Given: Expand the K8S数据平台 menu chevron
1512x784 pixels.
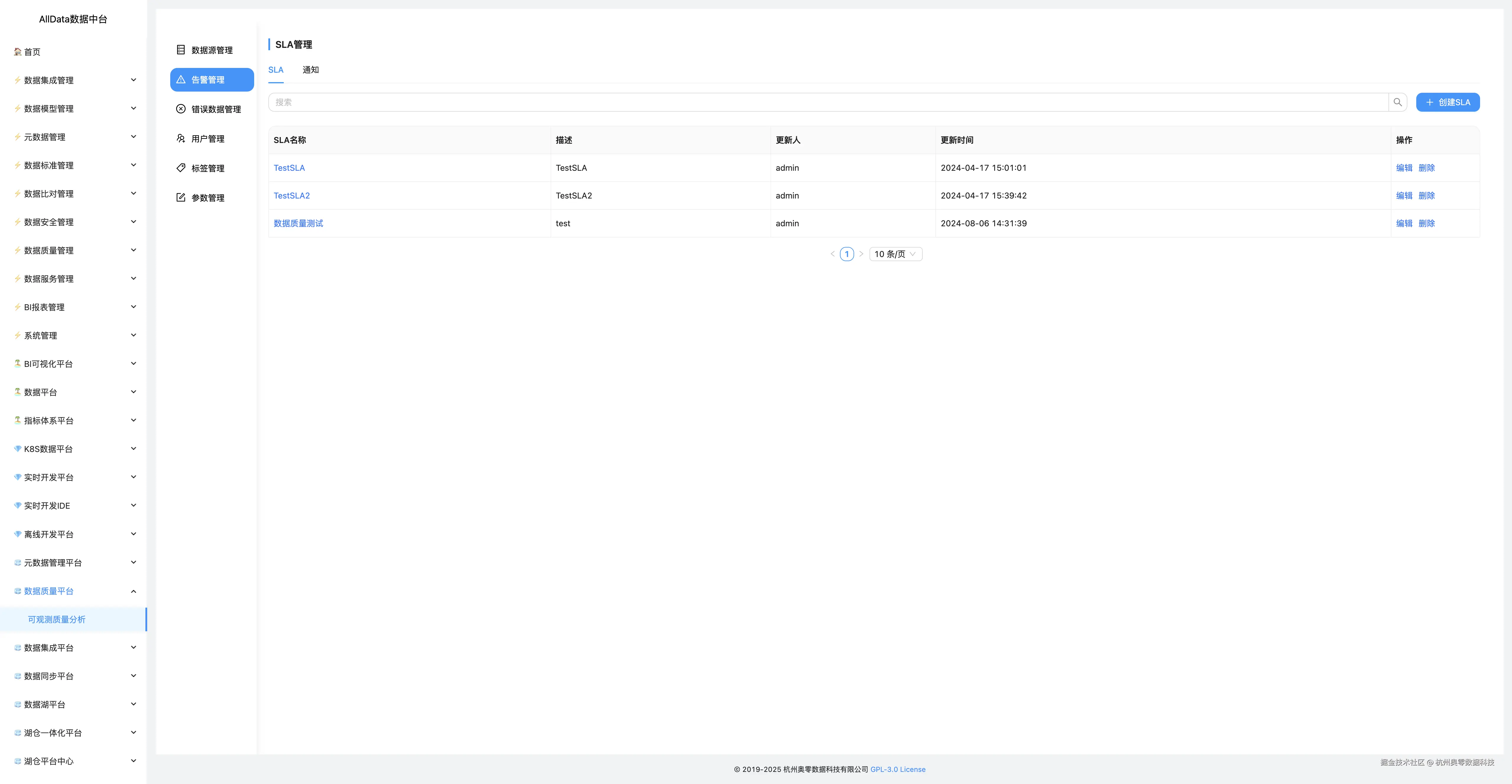Looking at the screenshot, I should pyautogui.click(x=133, y=449).
